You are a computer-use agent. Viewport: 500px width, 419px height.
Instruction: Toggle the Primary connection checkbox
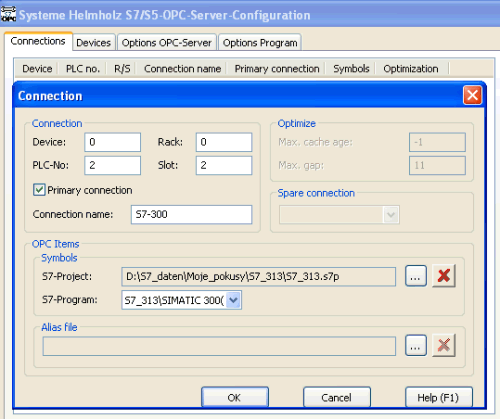39,190
